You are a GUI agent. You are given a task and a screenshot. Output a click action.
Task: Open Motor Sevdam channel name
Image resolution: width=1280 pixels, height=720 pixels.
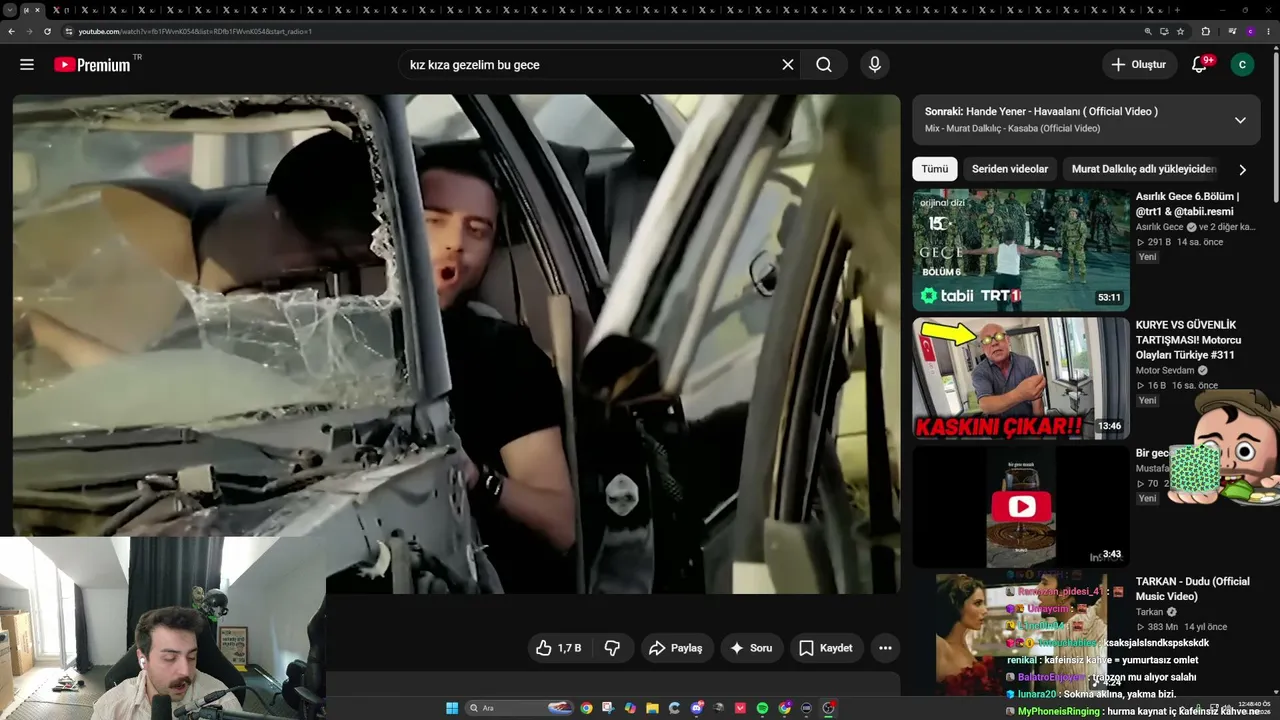tap(1165, 370)
